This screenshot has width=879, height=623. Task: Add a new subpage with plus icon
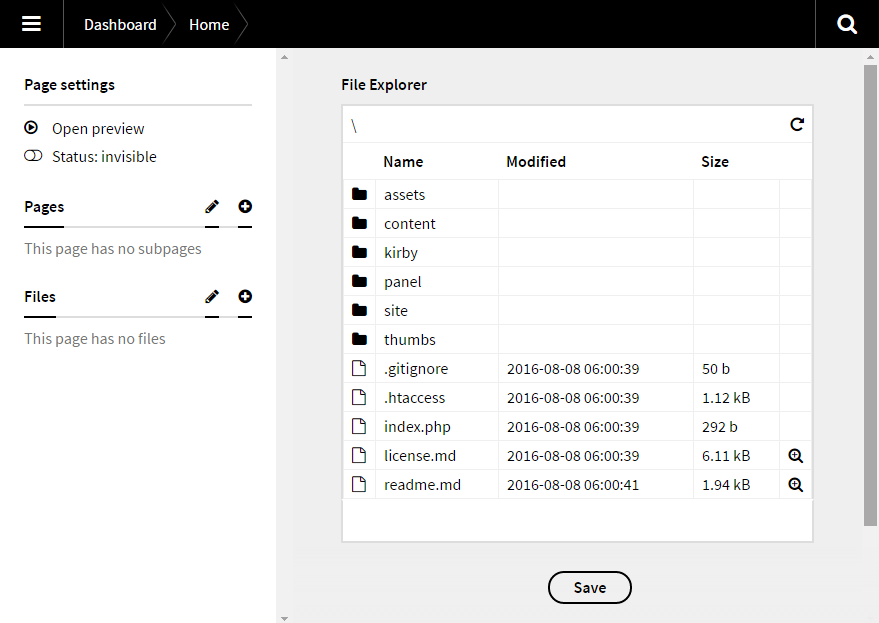click(245, 207)
